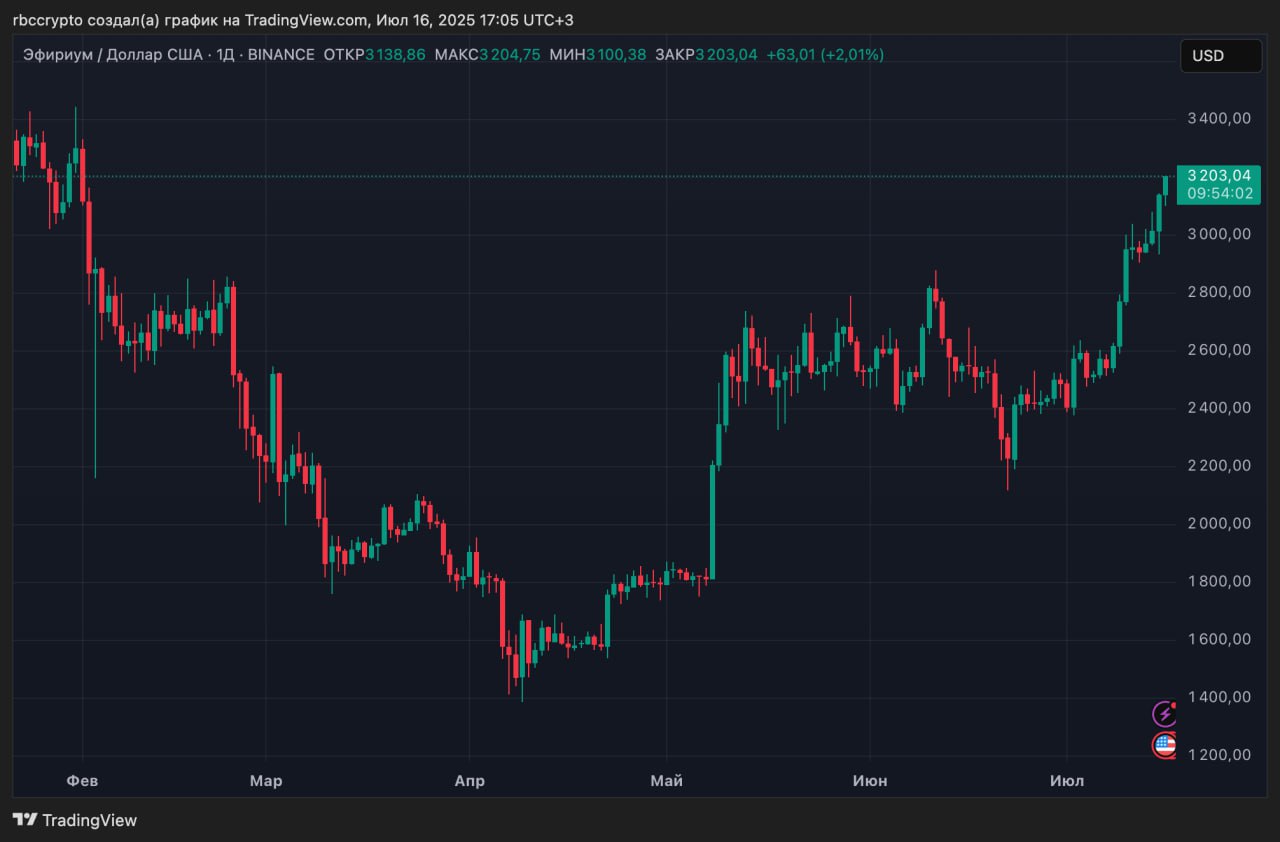Viewport: 1280px width, 842px height.
Task: Click the Июн label on time axis
Action: pos(870,781)
